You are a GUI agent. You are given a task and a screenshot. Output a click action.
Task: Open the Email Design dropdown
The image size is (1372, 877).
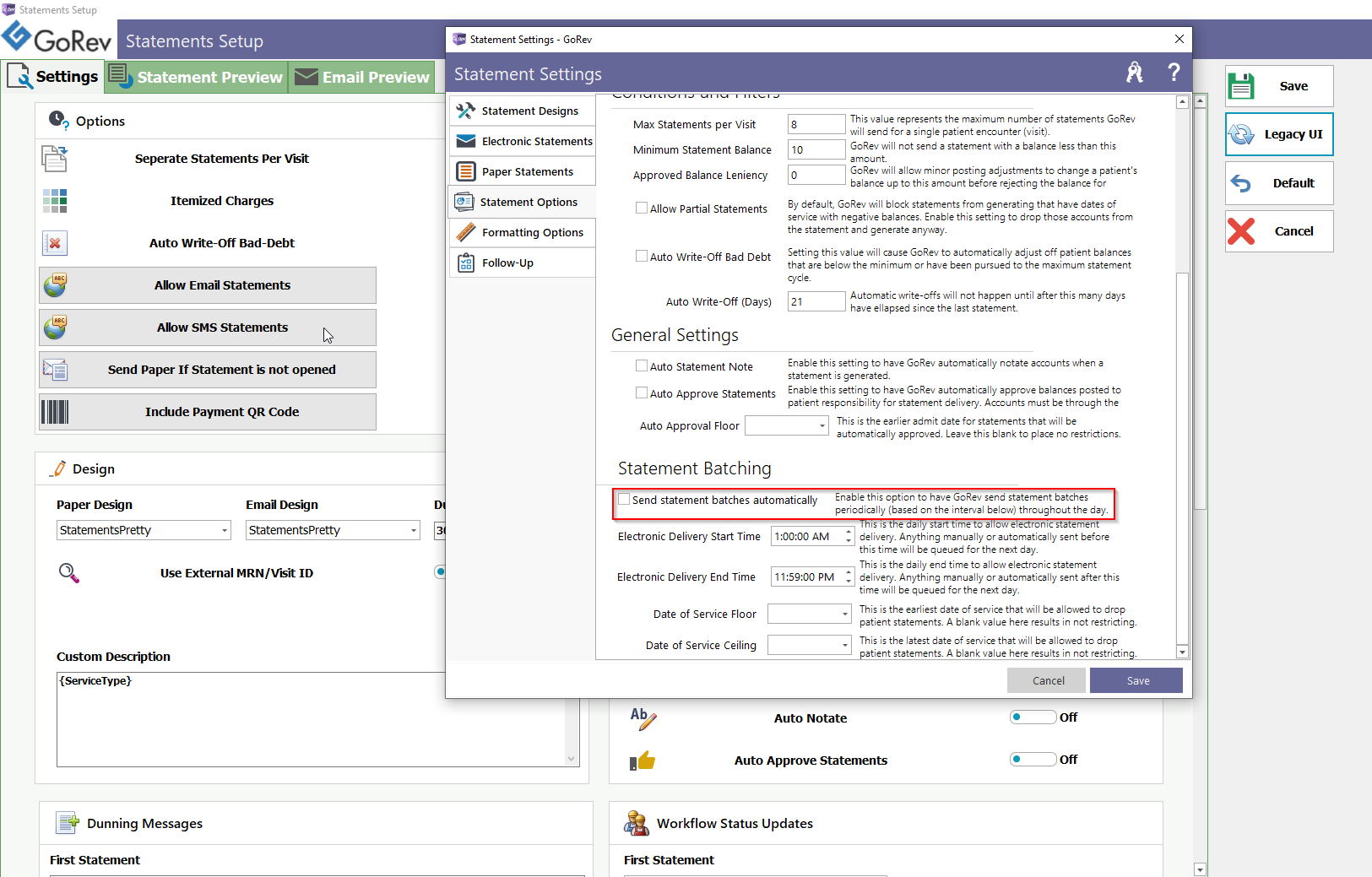(x=414, y=530)
